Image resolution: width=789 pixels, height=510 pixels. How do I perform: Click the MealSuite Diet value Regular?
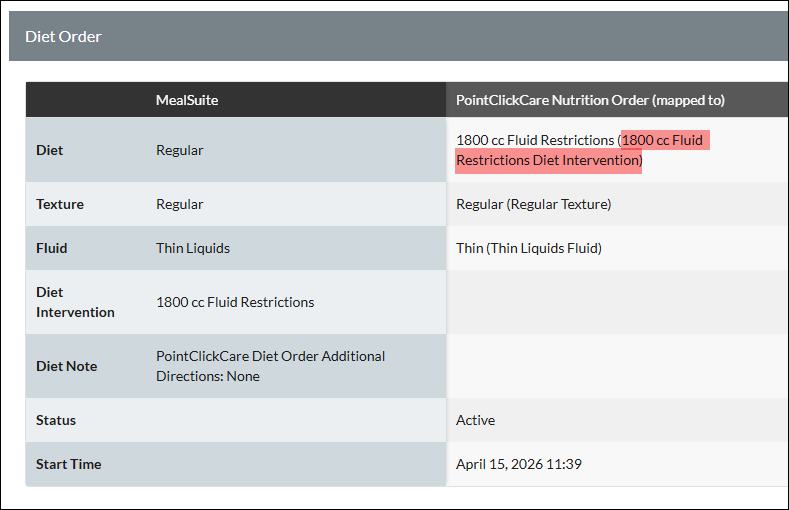click(180, 150)
